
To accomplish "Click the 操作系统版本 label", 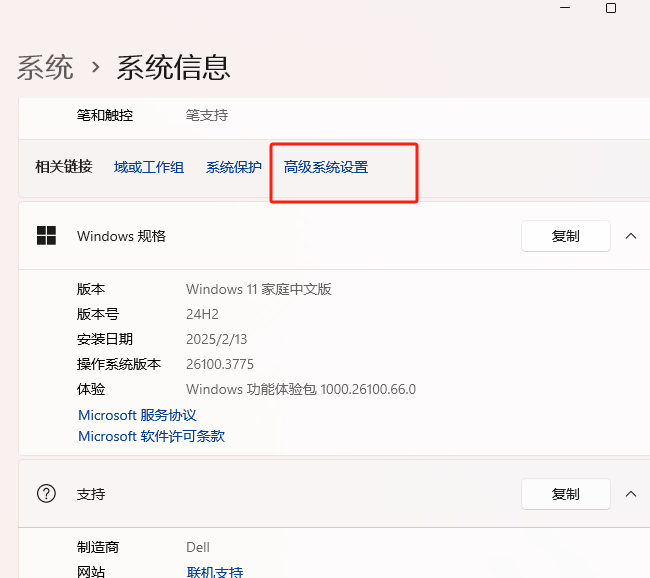I will click(x=119, y=364).
